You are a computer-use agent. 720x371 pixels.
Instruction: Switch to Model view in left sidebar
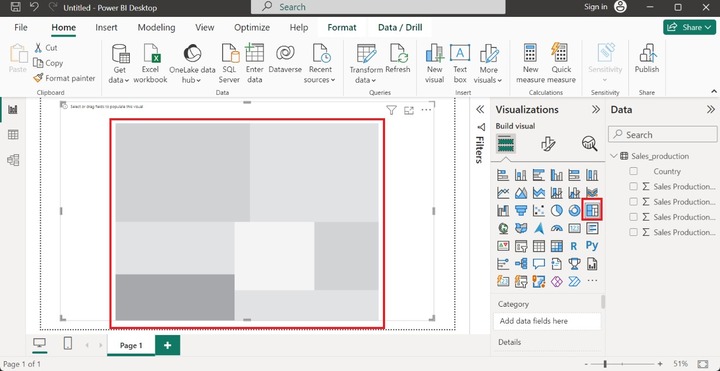click(x=13, y=160)
